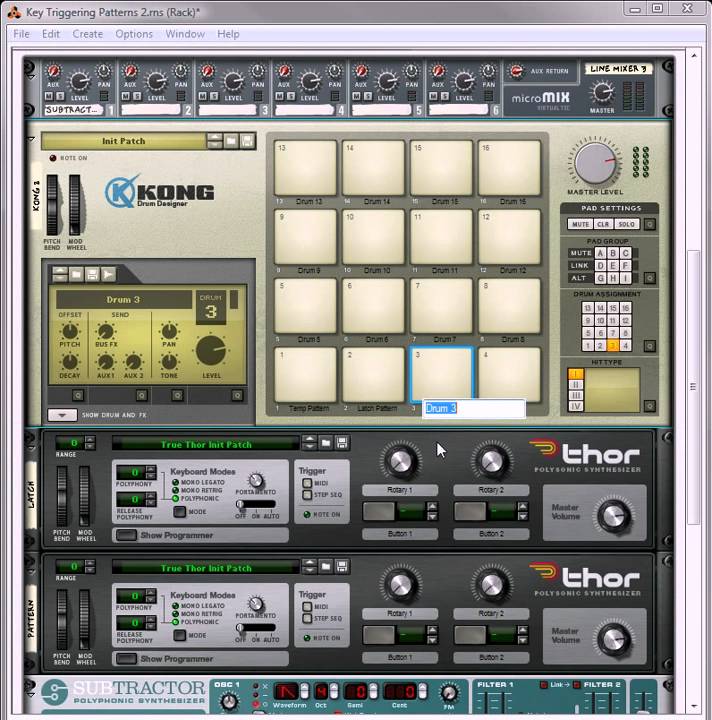Select Hit Type IV

pos(576,406)
